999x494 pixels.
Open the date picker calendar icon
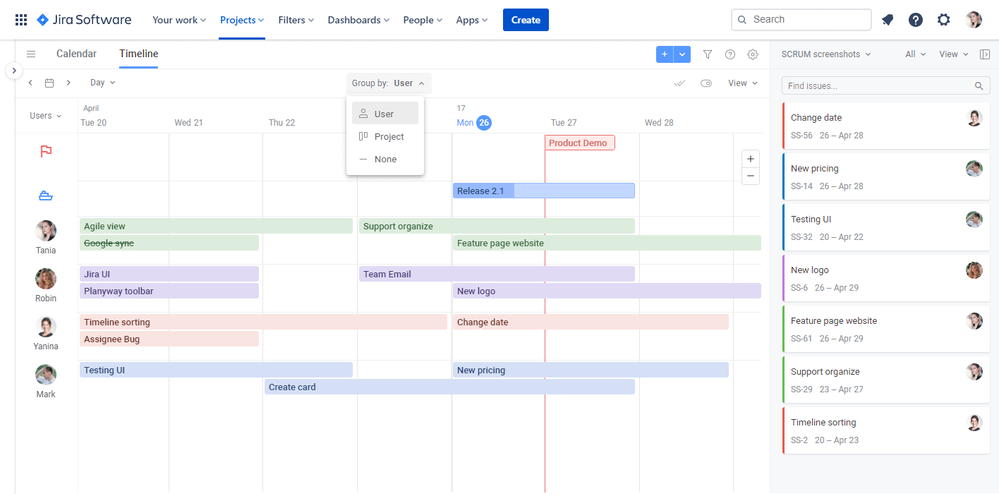tap(49, 83)
